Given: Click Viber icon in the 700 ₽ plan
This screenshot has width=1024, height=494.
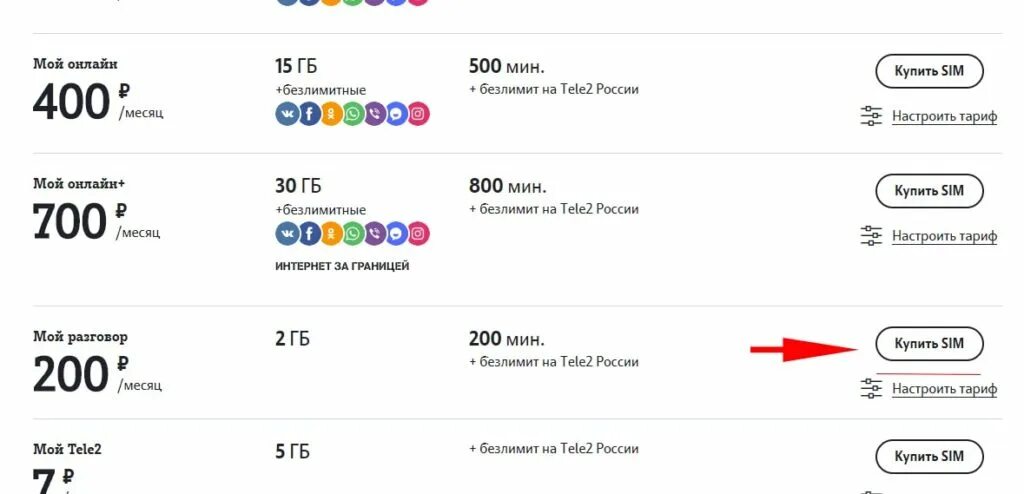Looking at the screenshot, I should pos(375,234).
